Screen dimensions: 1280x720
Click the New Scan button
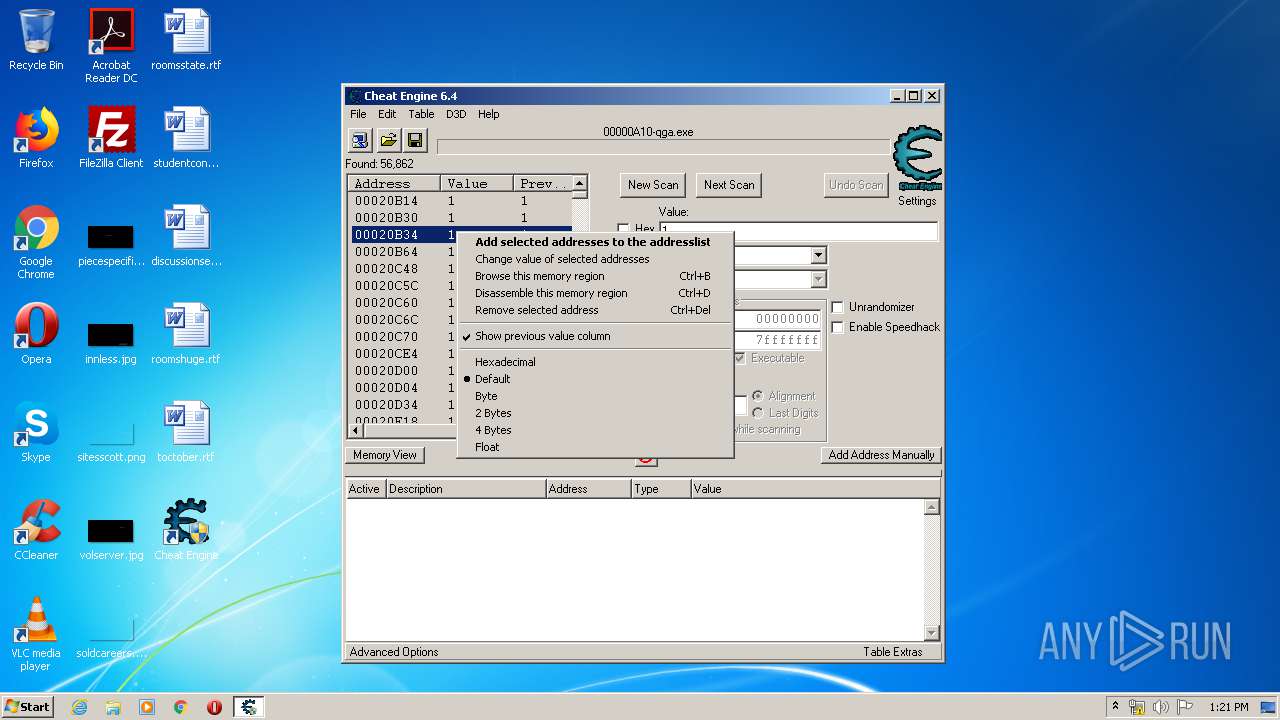[653, 185]
